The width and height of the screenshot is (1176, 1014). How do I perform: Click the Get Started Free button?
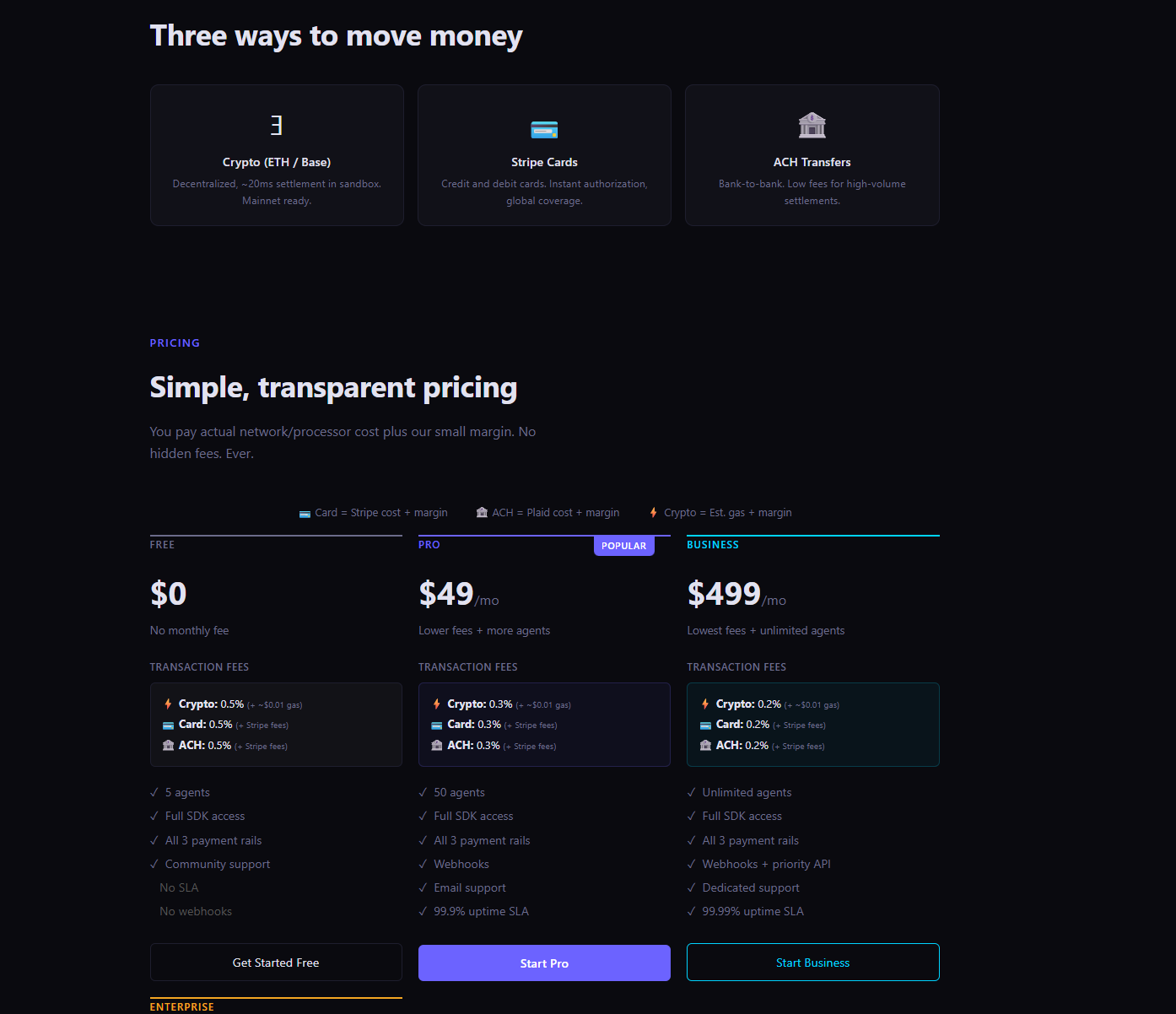tap(276, 962)
